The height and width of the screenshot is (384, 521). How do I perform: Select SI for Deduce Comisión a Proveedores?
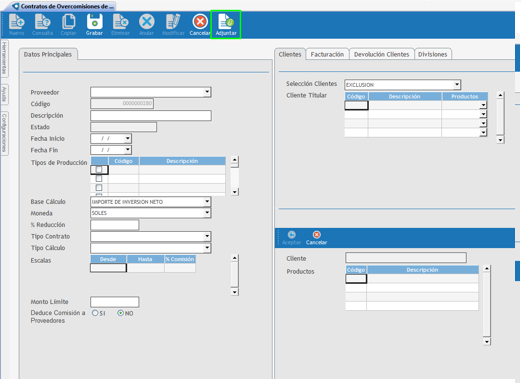pyautogui.click(x=95, y=313)
